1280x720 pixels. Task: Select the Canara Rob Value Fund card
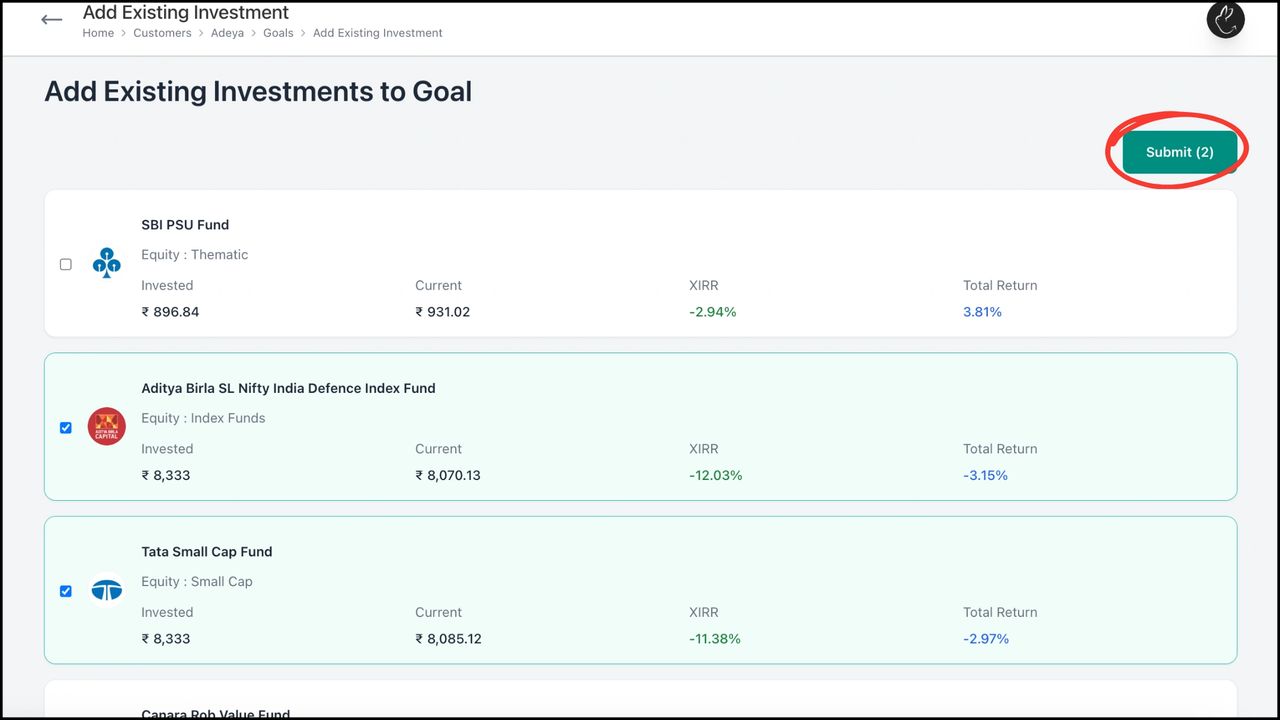tap(640, 706)
